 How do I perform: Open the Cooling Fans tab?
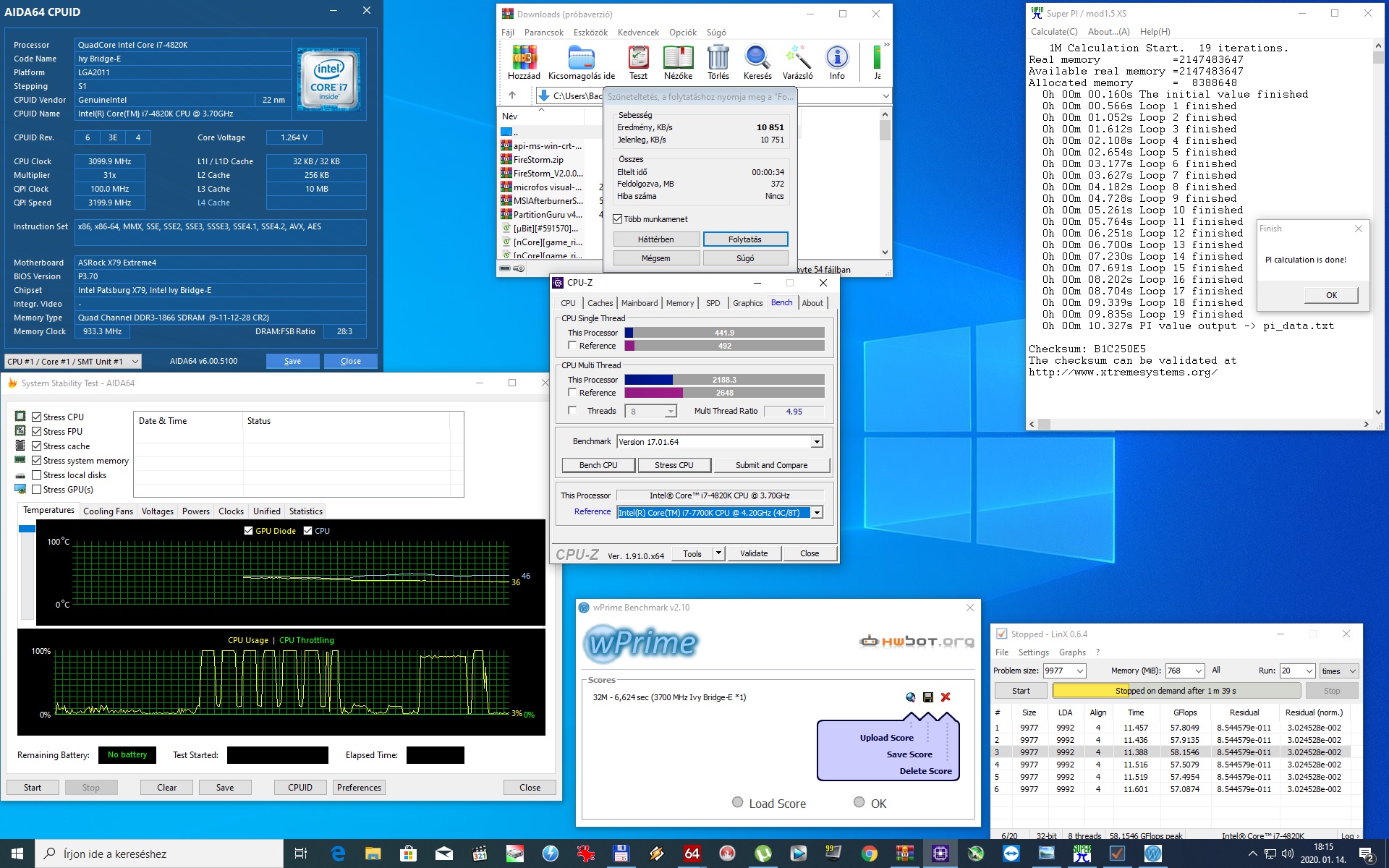tap(108, 511)
